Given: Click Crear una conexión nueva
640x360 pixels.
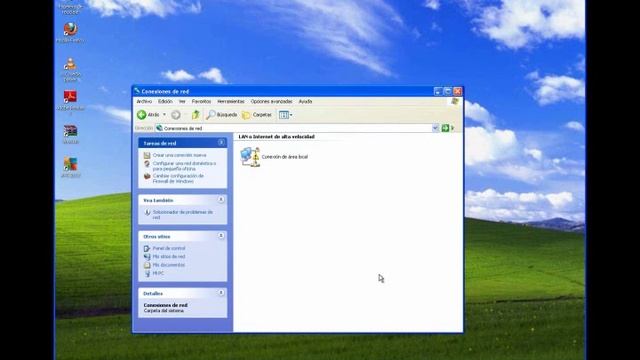Looking at the screenshot, I should (x=179, y=155).
